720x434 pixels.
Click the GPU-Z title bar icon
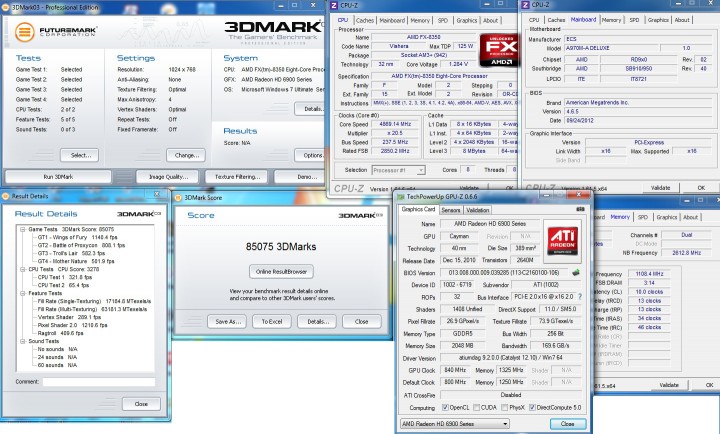401,197
